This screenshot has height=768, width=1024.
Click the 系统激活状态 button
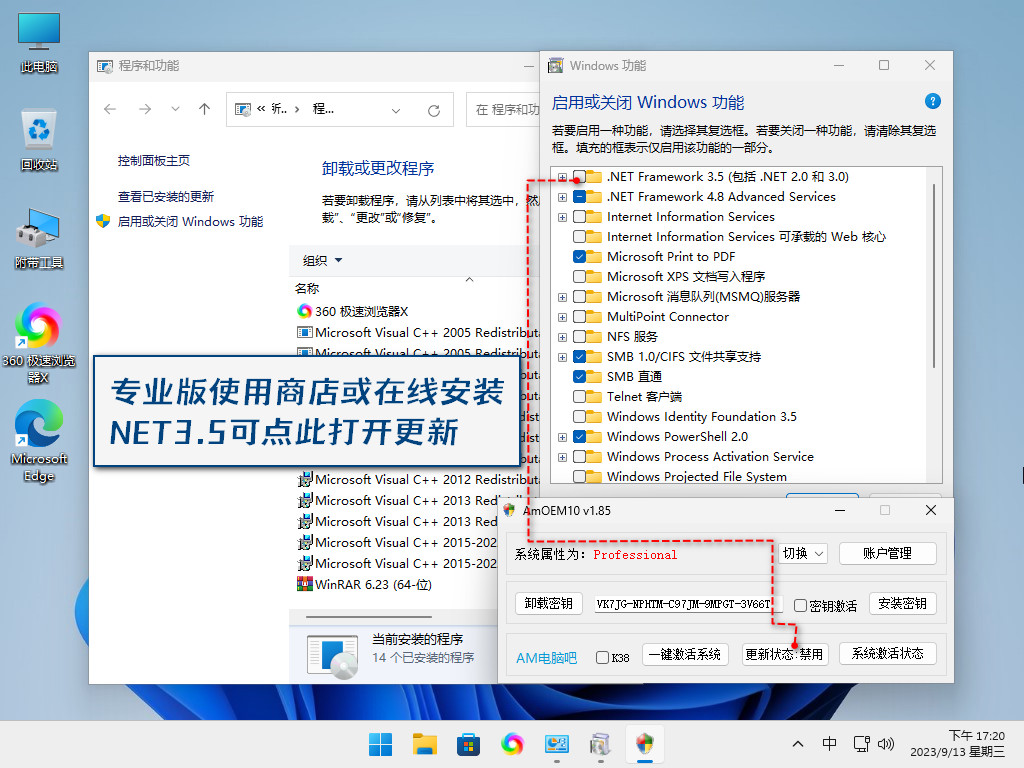click(888, 654)
